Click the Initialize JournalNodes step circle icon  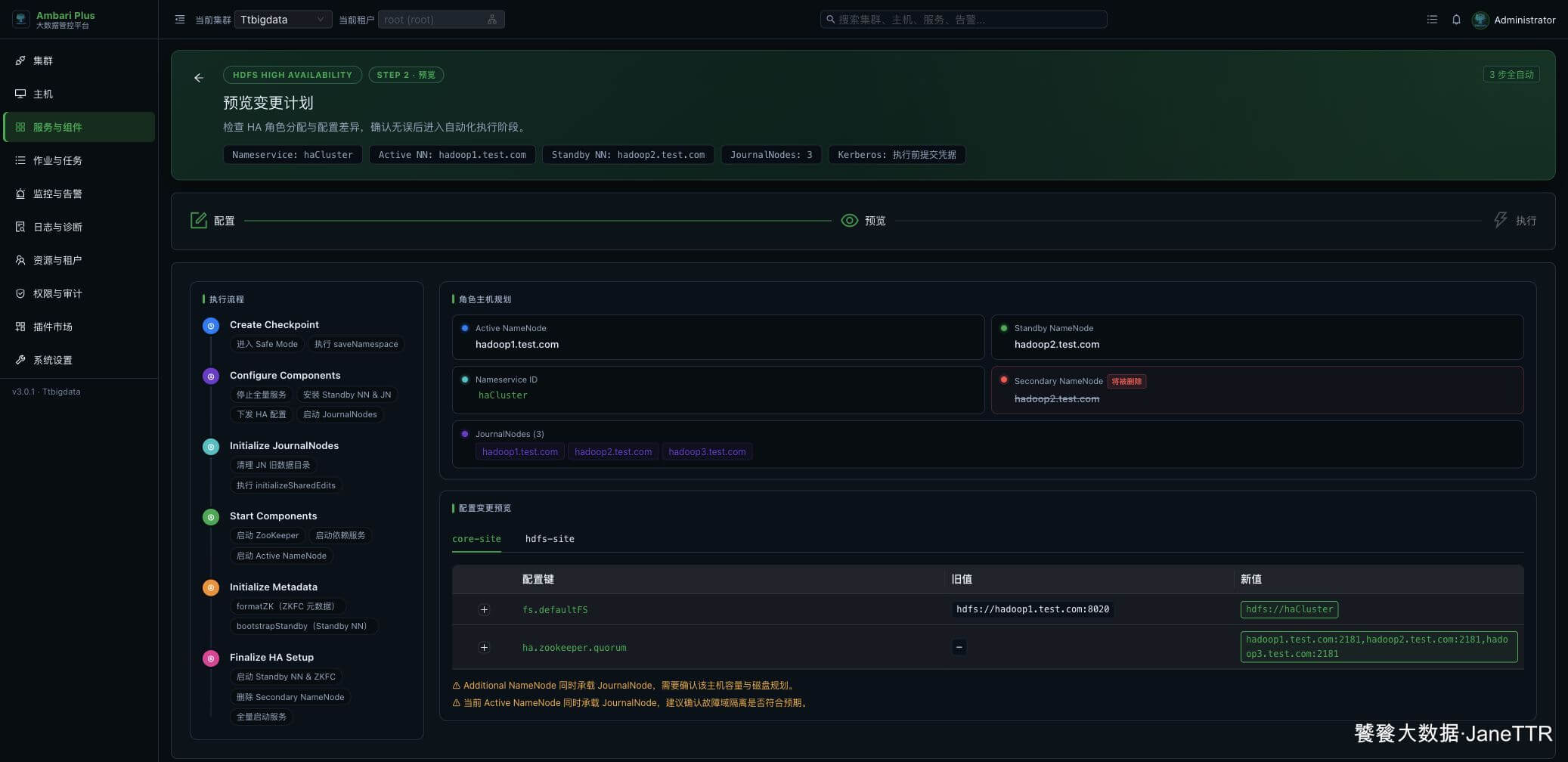click(x=211, y=447)
